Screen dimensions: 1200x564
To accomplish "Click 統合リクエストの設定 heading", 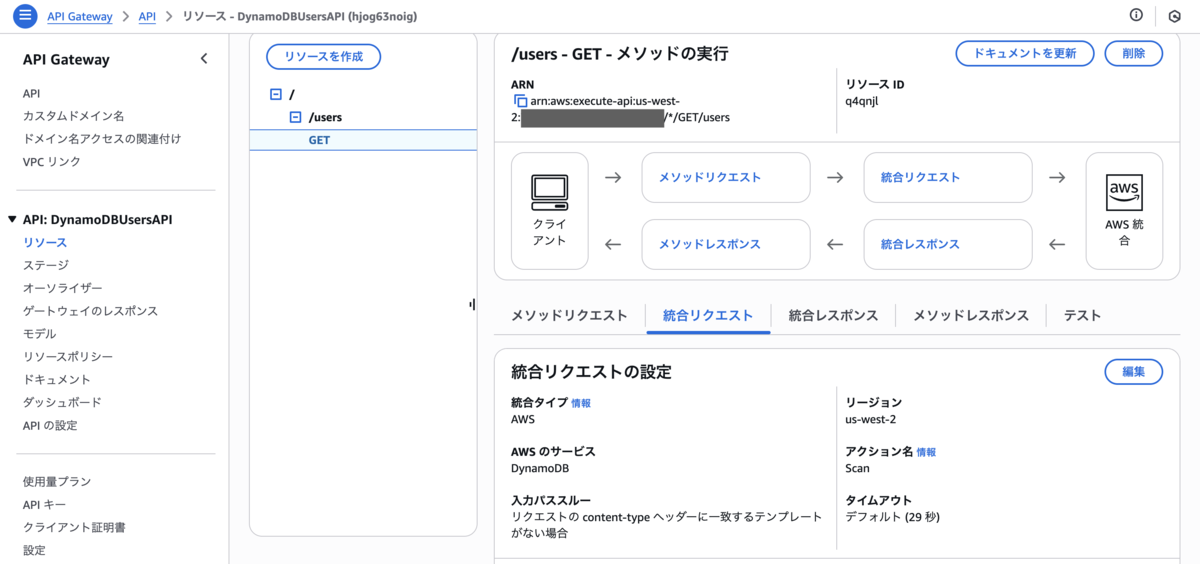I will [591, 372].
